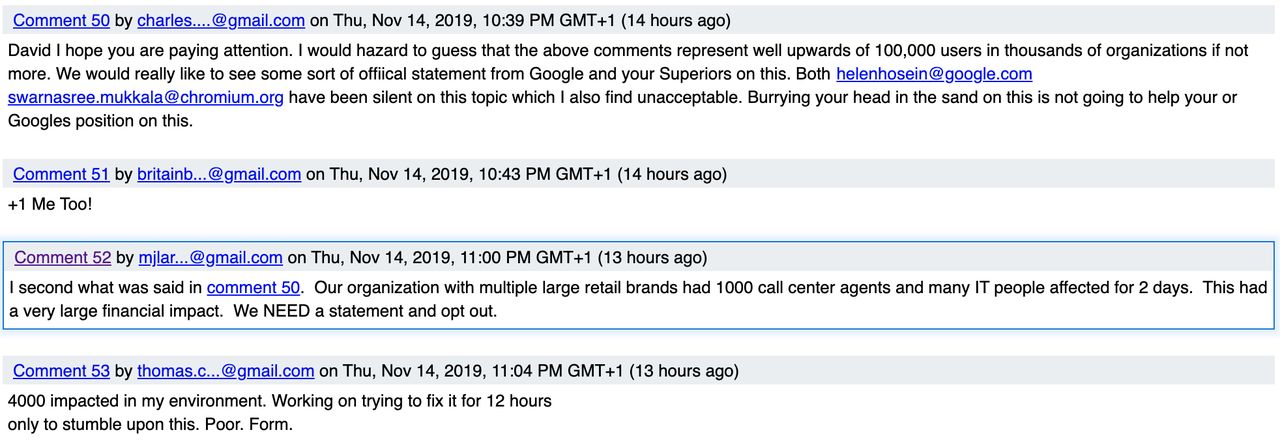Click author link thomas.c...@gmail.com

click(226, 371)
